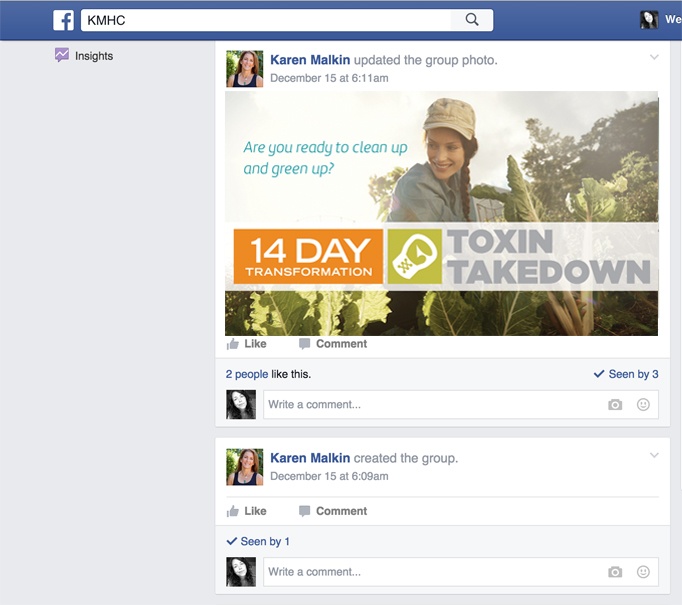The height and width of the screenshot is (605, 682).
Task: Click thumbs-up icon on group photo post
Action: [x=233, y=344]
